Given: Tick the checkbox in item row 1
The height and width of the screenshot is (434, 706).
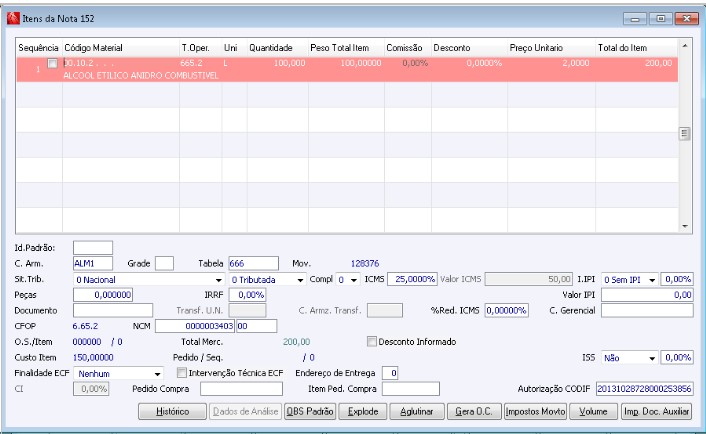Looking at the screenshot, I should coord(53,63).
